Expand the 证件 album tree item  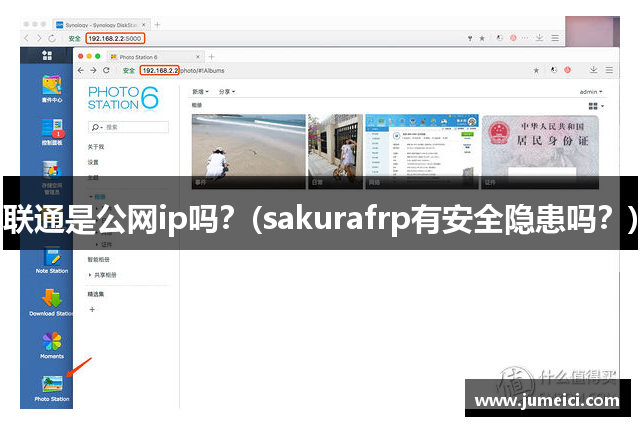(96, 244)
